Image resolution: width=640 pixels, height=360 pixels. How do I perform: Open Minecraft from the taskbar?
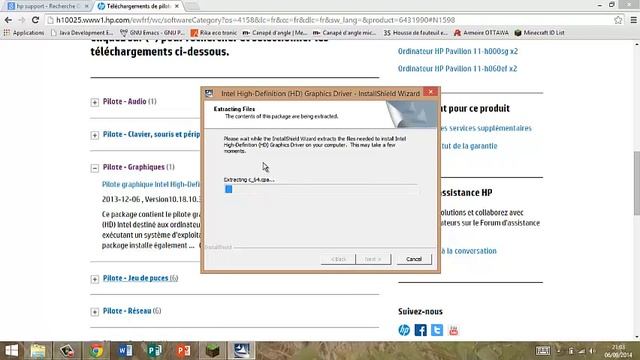[x=213, y=351]
